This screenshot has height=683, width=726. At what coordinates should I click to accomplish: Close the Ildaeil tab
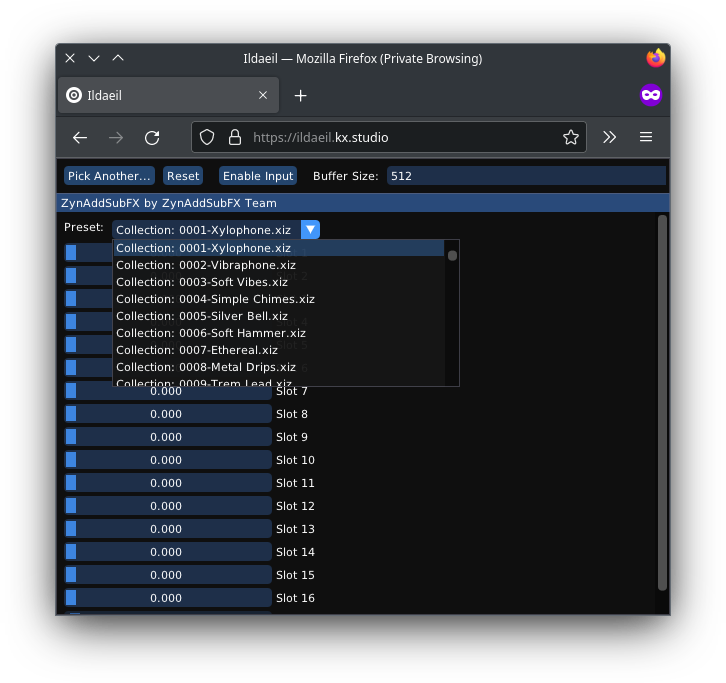[x=263, y=95]
